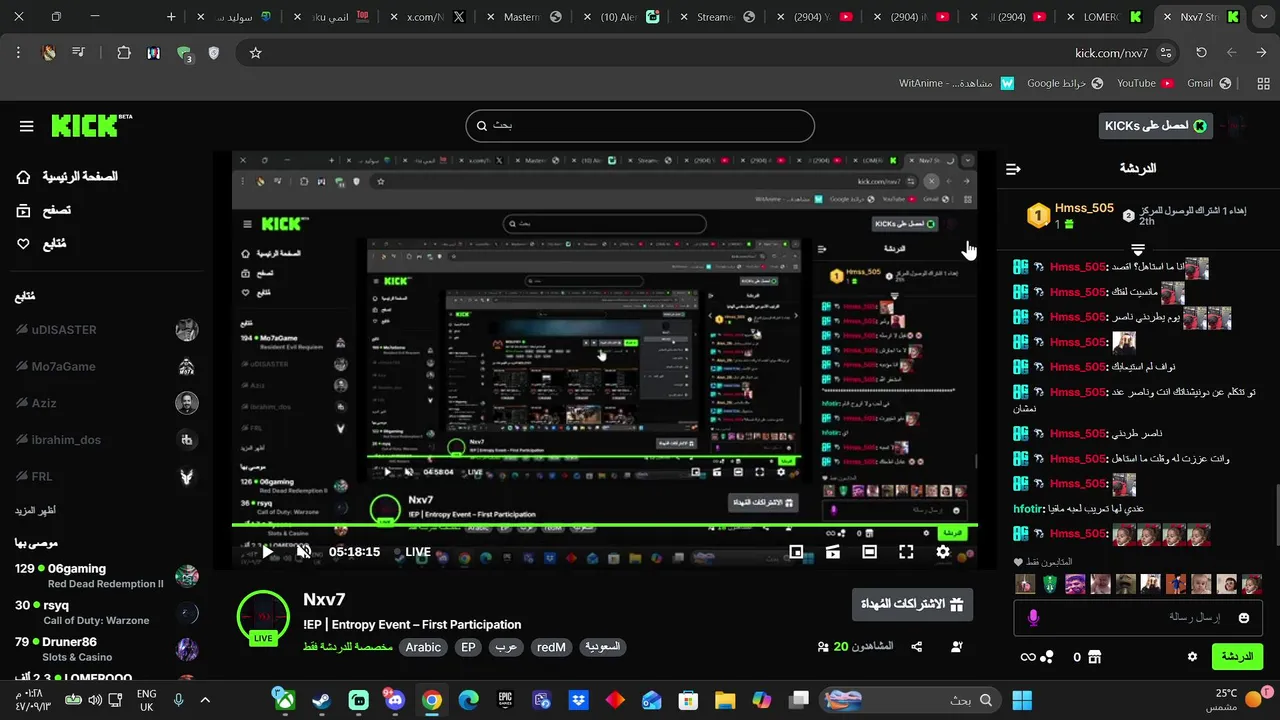Select the عرب tag
The height and width of the screenshot is (720, 1280).
506,647
